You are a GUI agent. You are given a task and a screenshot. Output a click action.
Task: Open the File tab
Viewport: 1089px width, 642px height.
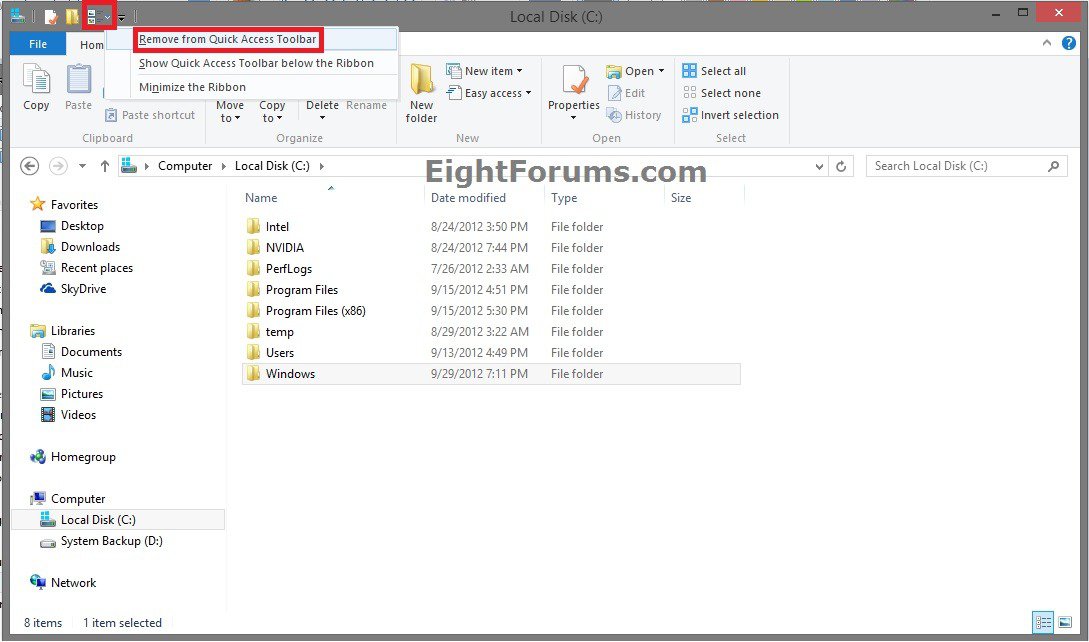tap(38, 44)
